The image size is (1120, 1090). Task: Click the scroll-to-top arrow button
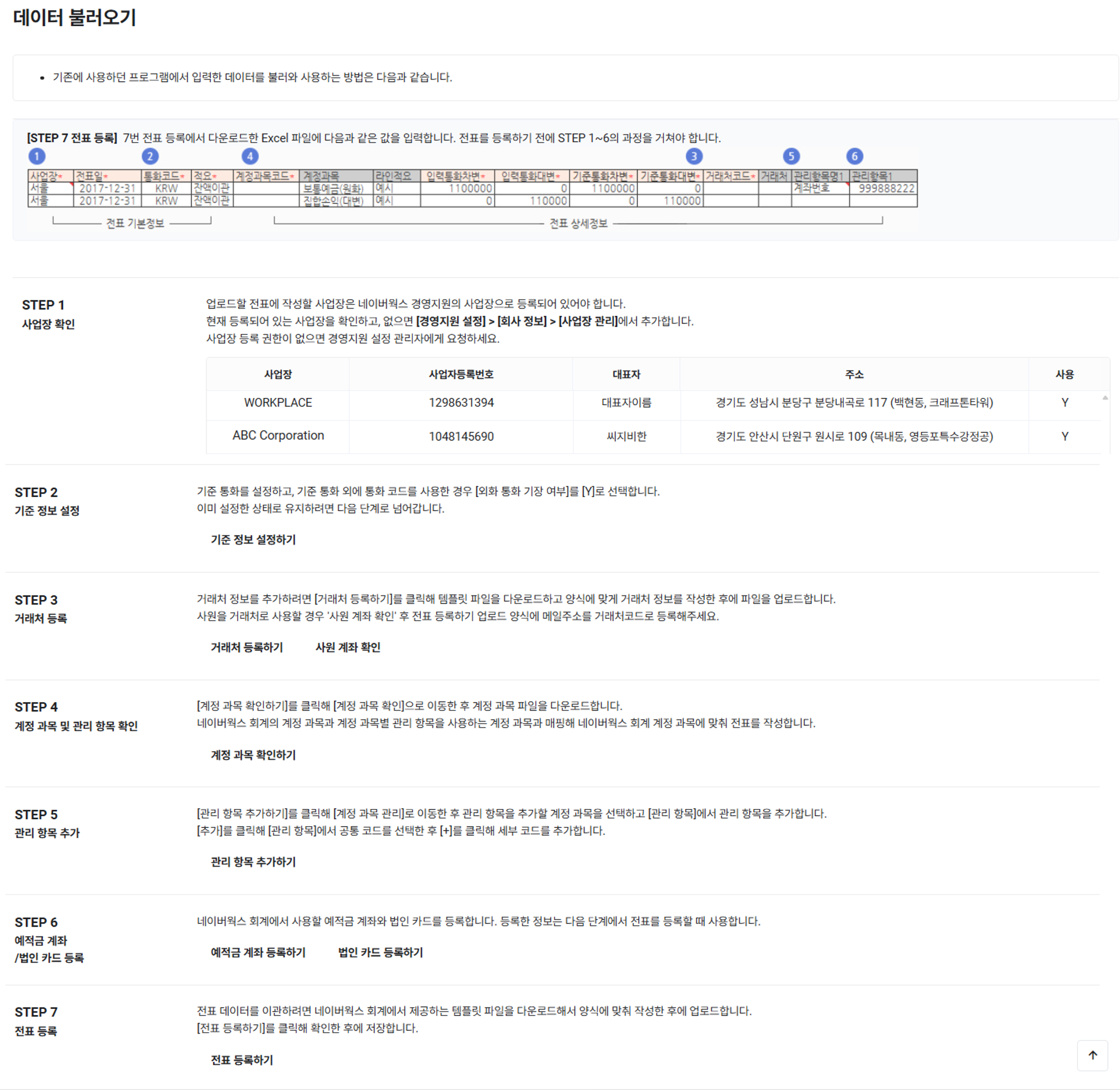point(1092,1055)
